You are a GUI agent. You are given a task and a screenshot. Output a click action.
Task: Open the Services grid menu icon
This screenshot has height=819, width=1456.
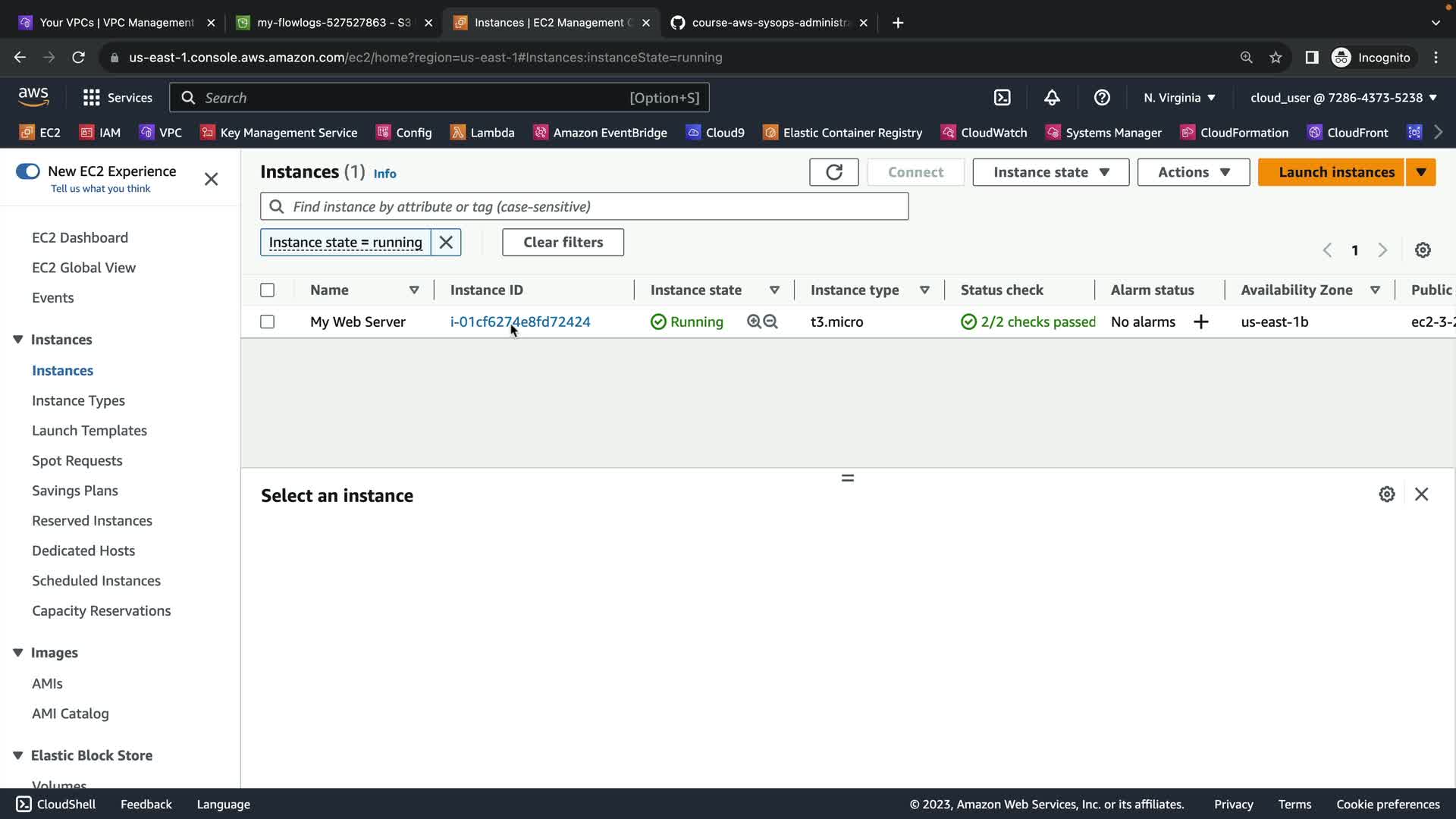(x=92, y=98)
